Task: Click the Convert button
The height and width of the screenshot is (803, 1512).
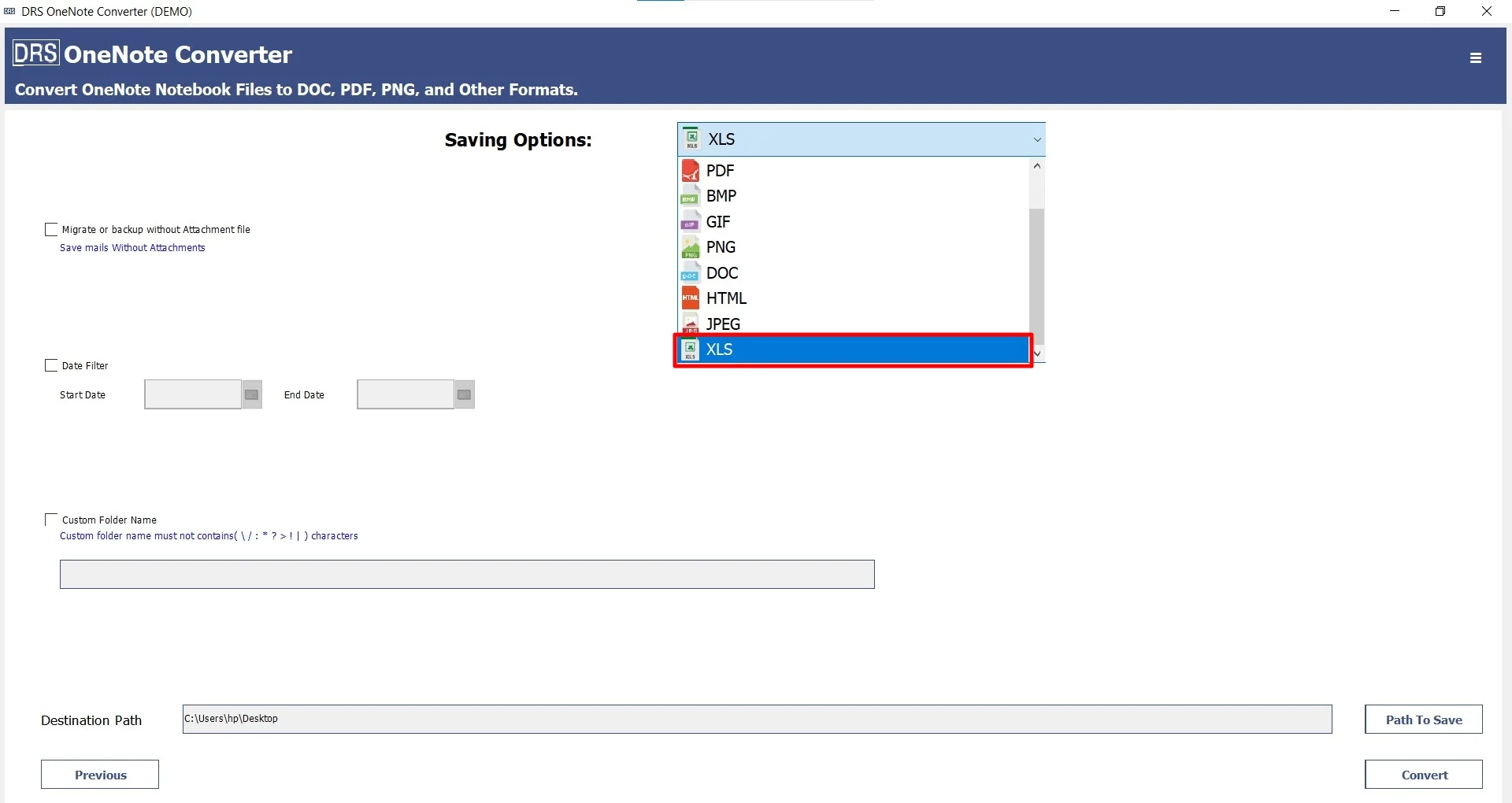Action: [x=1424, y=775]
